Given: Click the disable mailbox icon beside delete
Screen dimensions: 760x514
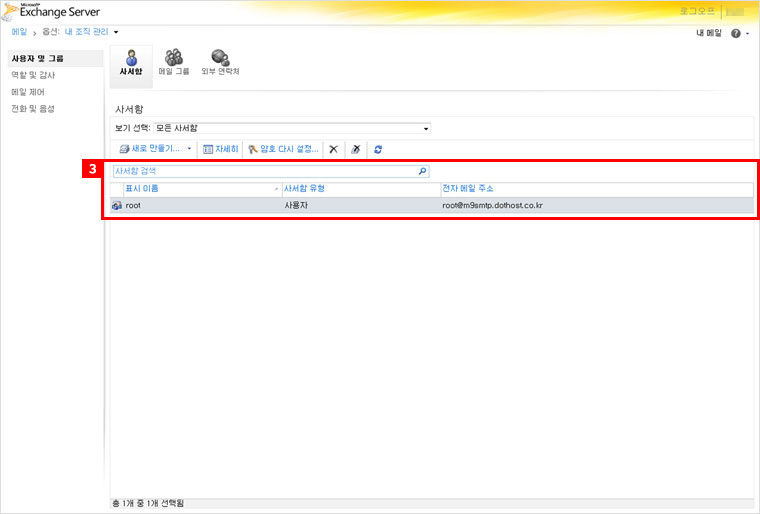Looking at the screenshot, I should pos(355,149).
